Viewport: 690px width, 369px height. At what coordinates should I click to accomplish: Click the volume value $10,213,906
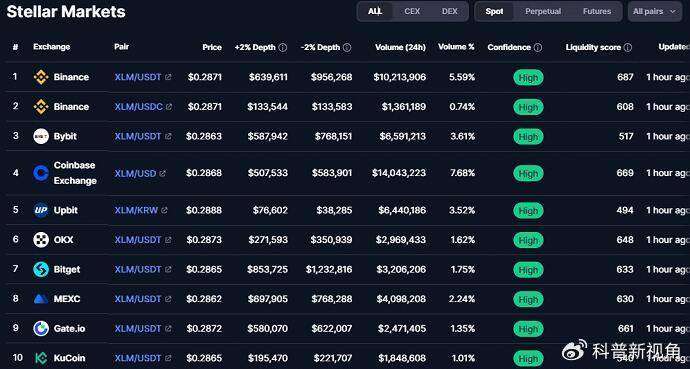[400, 77]
